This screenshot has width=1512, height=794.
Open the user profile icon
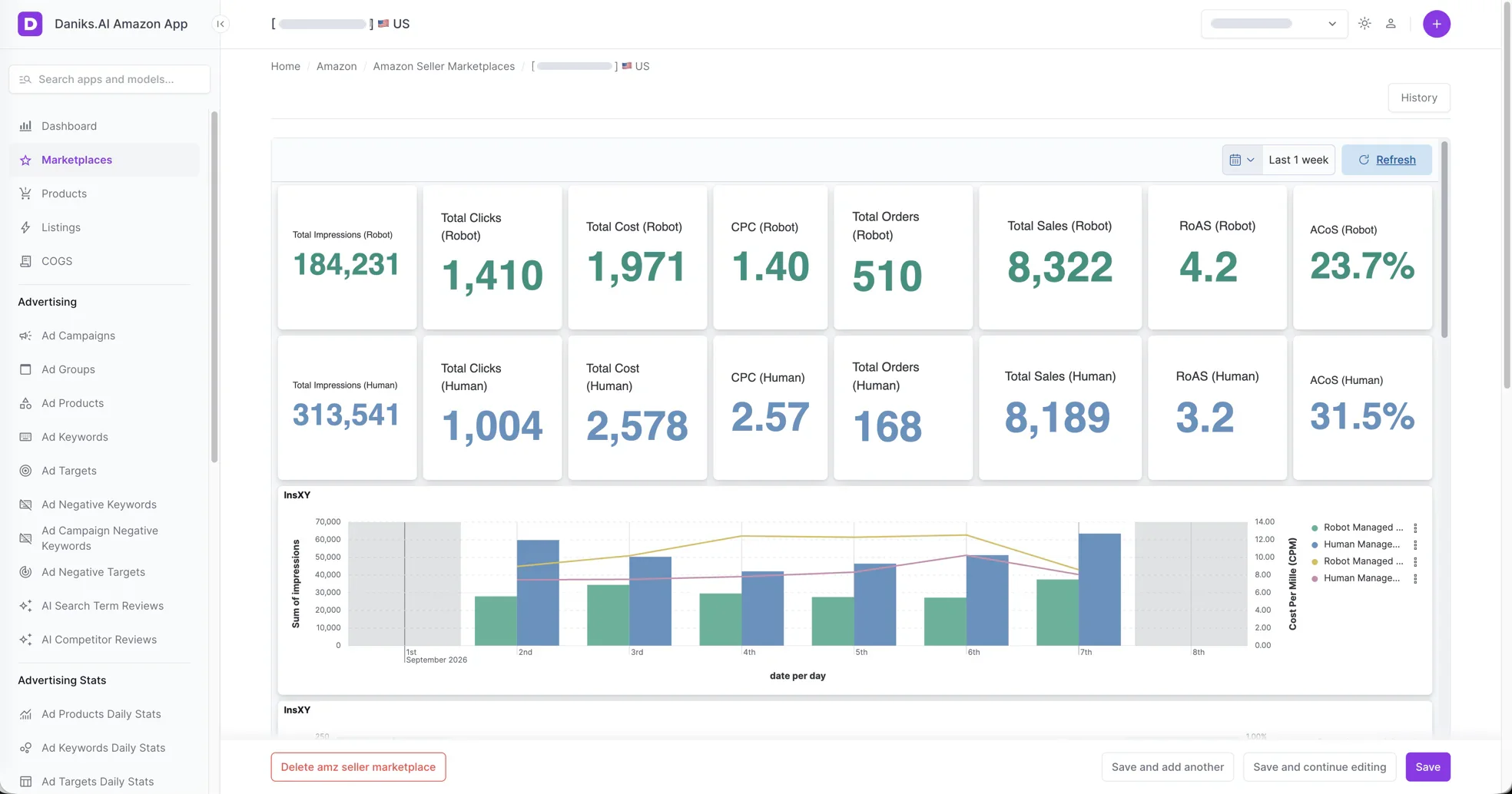[x=1391, y=24]
